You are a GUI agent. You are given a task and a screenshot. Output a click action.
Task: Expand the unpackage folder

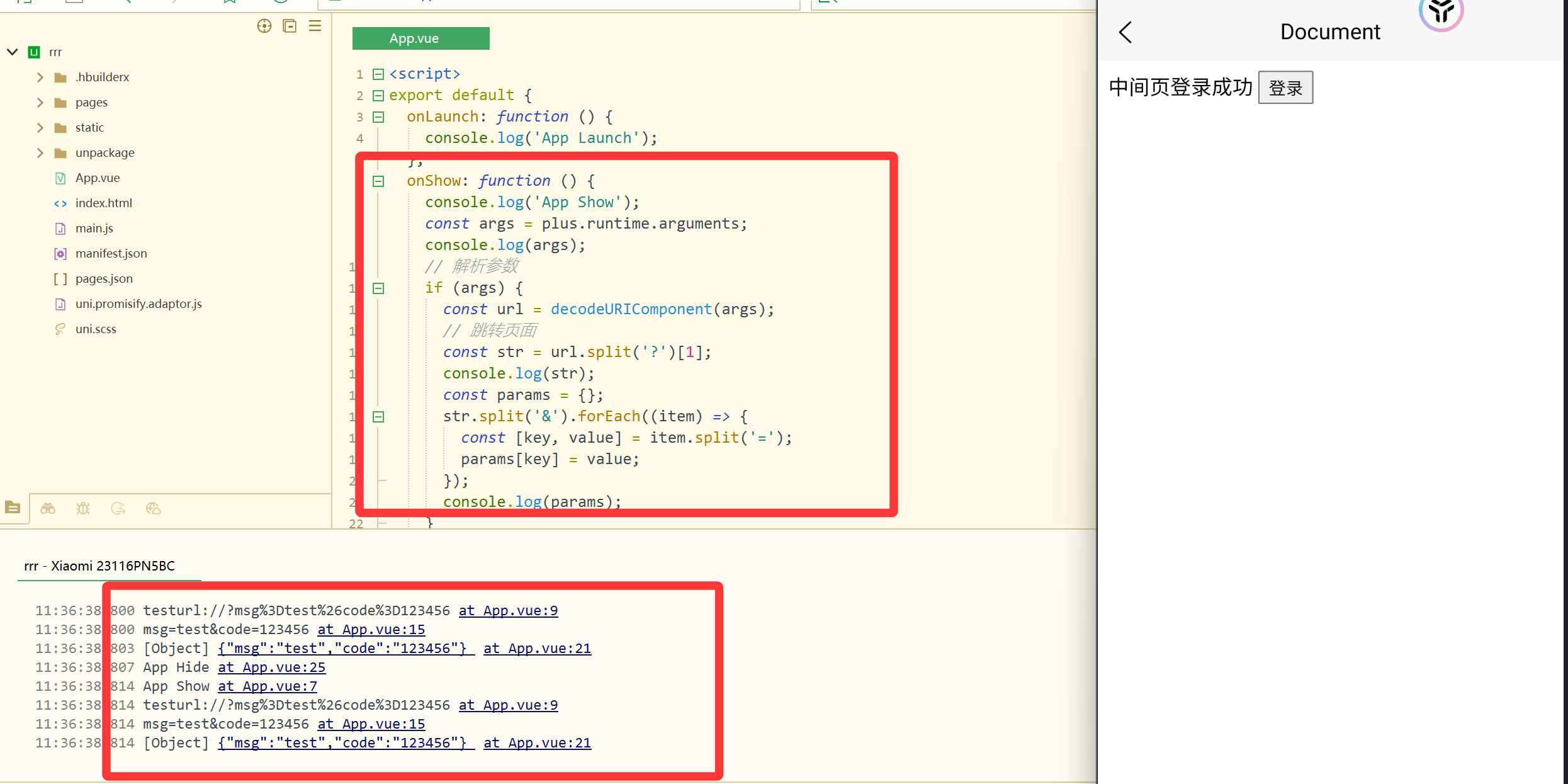(40, 152)
